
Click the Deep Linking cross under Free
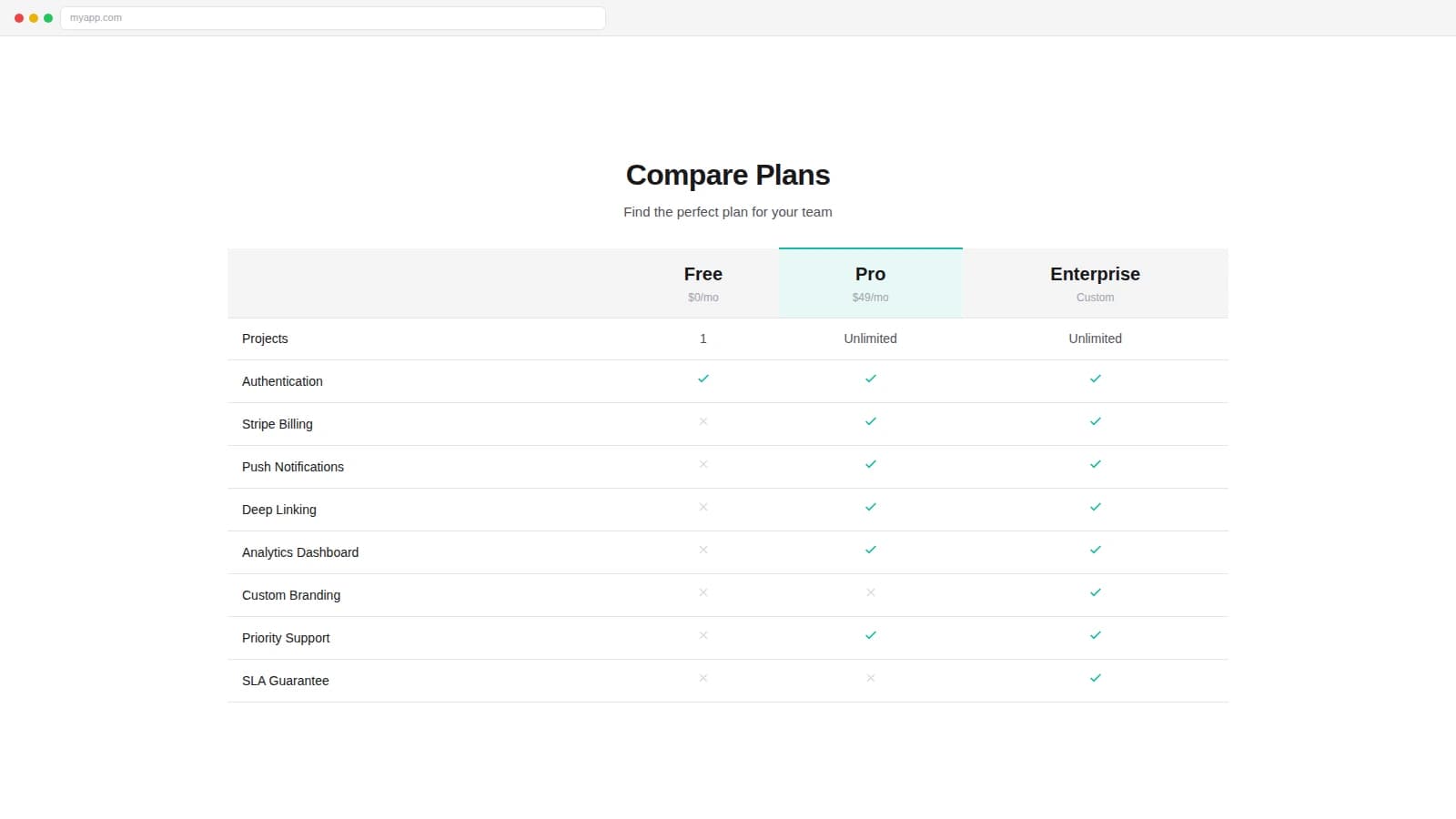pos(703,507)
